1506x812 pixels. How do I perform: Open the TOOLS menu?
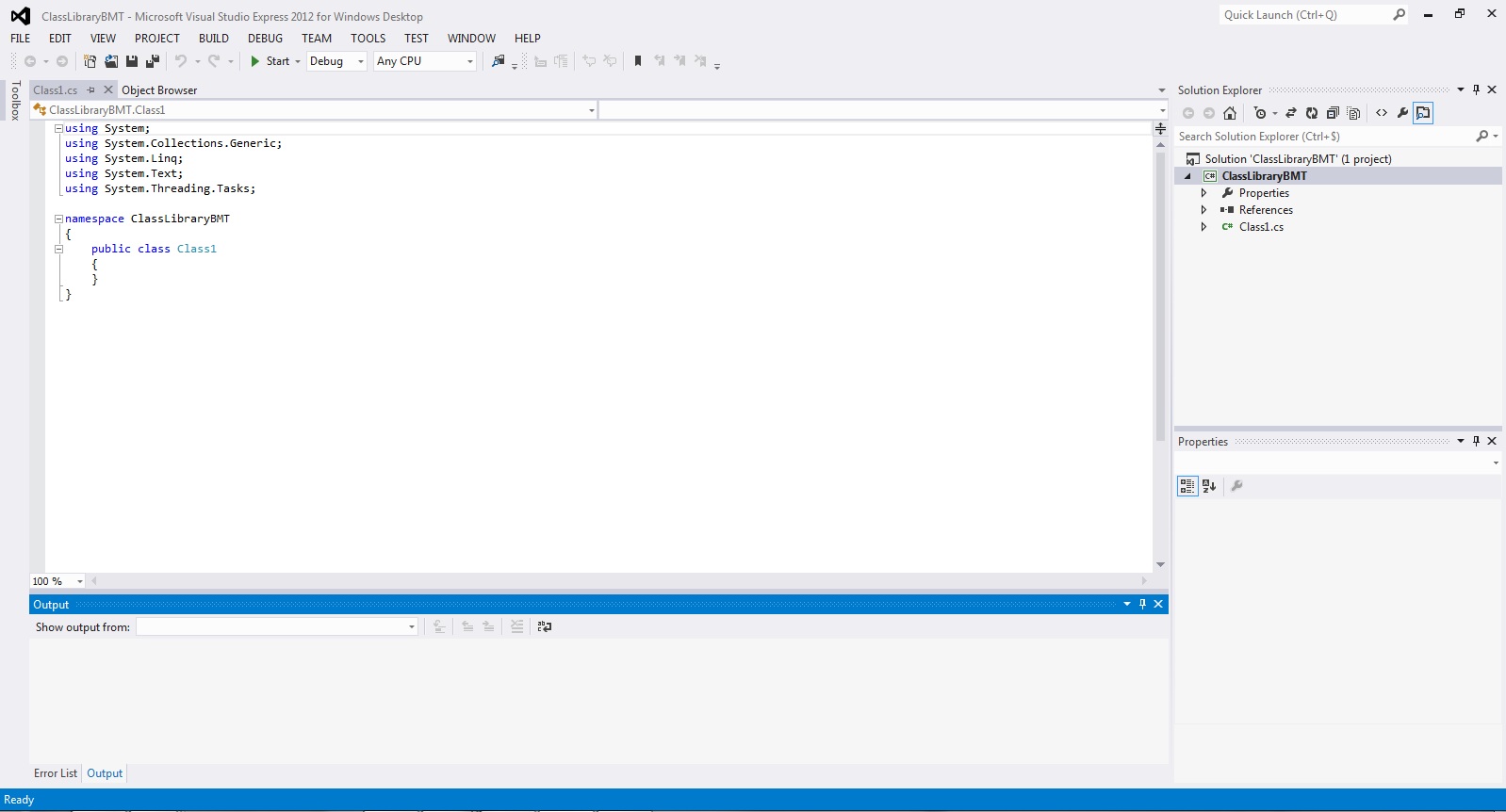[368, 39]
